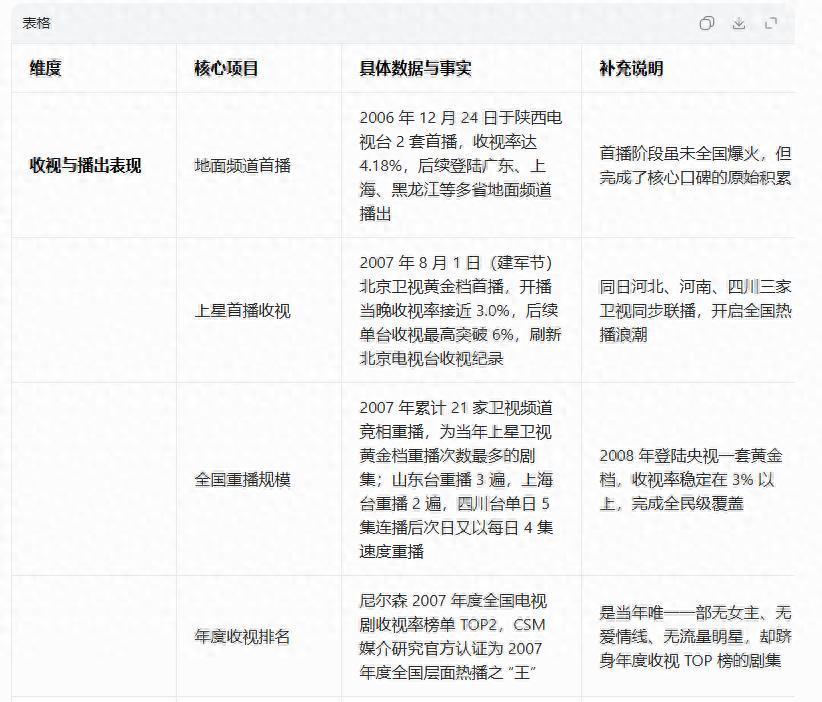
Task: Click the note about 河北、河南、四川卫视联播
Action: pos(695,311)
